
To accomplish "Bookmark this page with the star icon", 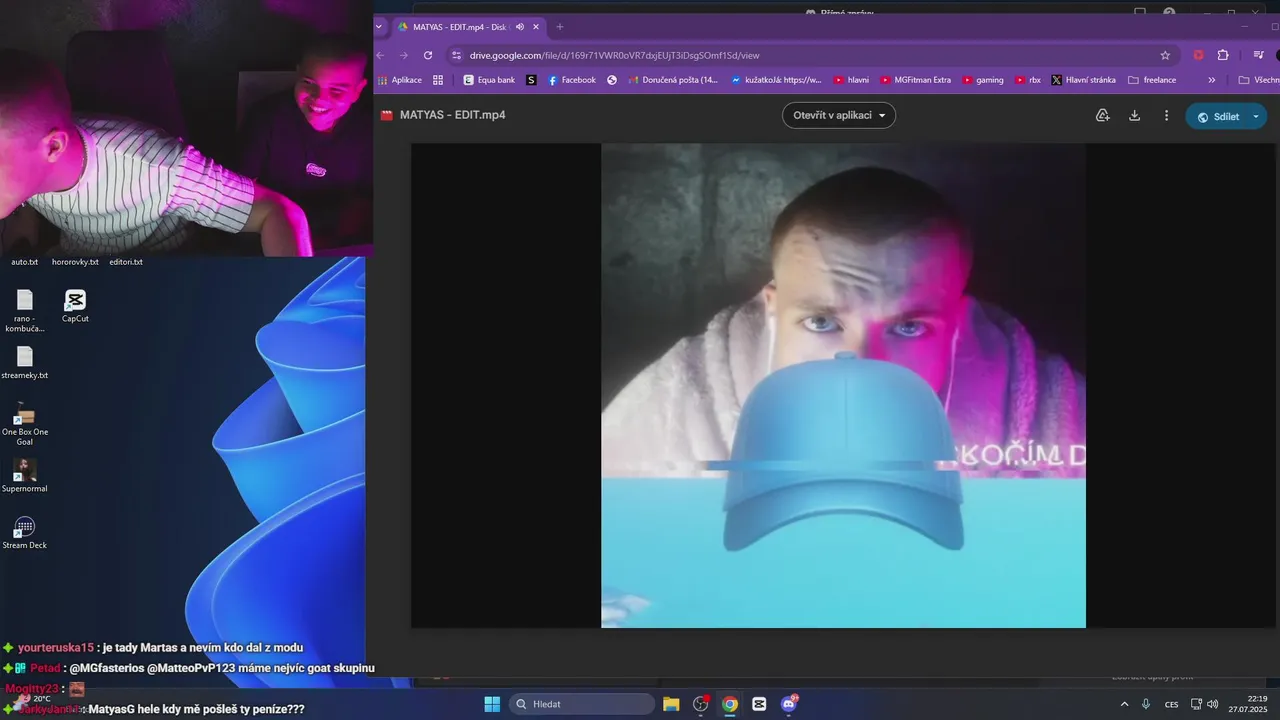I will [x=1165, y=55].
